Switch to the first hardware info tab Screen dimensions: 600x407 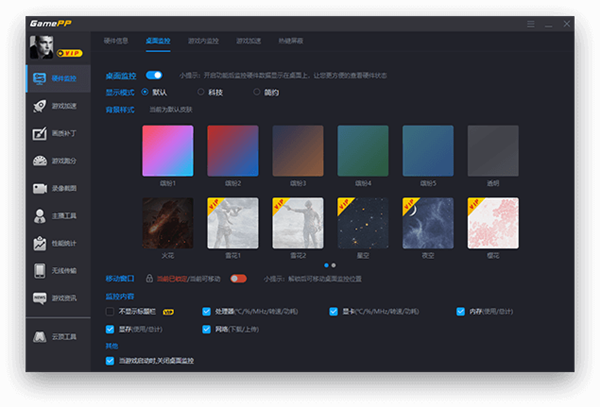(116, 41)
